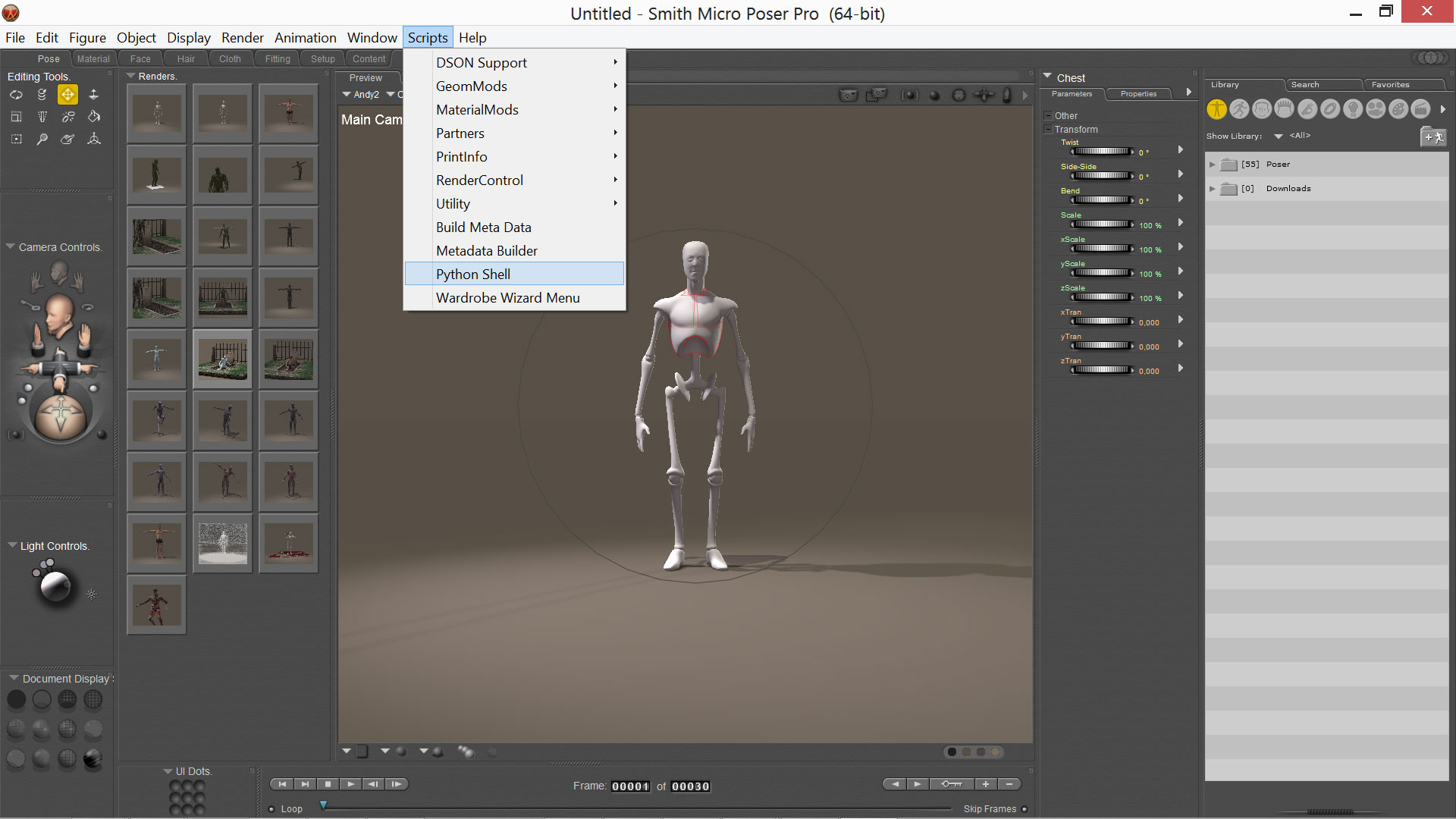
Task: Select the Rotate editing tool
Action: click(16, 95)
